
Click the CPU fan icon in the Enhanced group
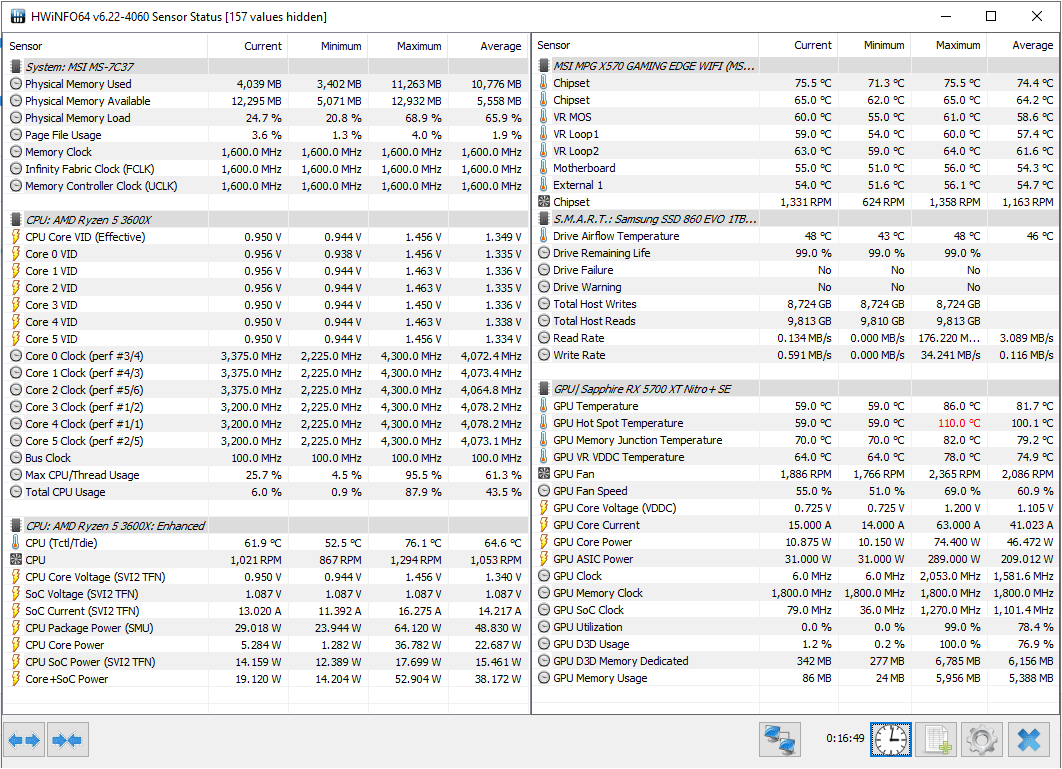(16, 560)
